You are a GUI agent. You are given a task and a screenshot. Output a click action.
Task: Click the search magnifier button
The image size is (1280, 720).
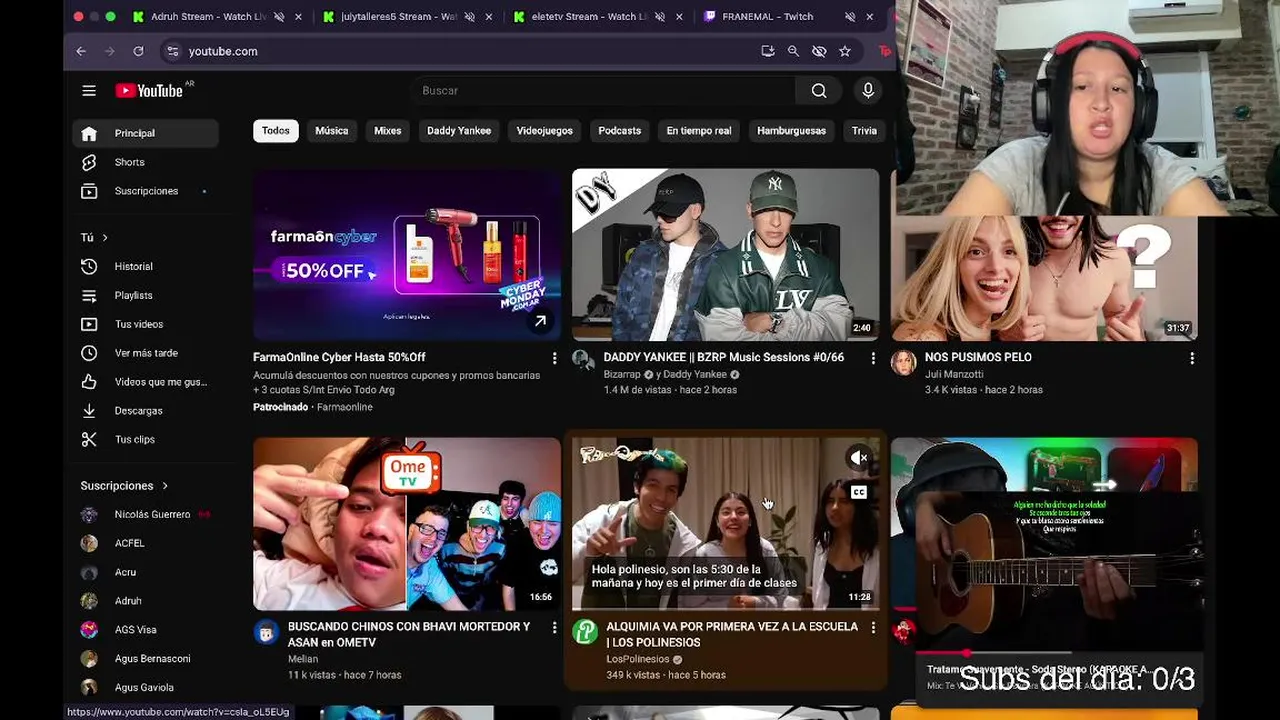pyautogui.click(x=819, y=91)
